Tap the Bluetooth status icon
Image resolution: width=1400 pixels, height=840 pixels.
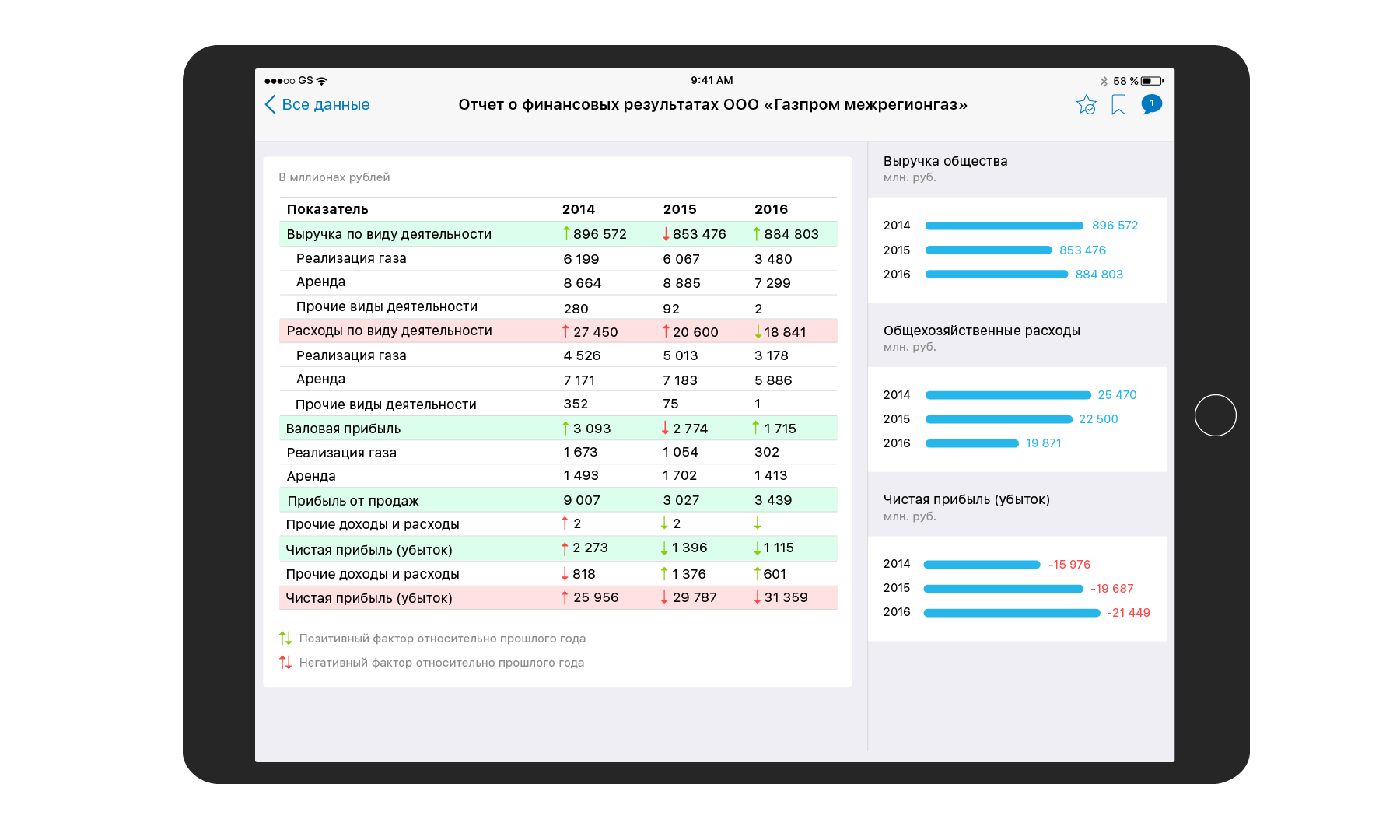1104,81
